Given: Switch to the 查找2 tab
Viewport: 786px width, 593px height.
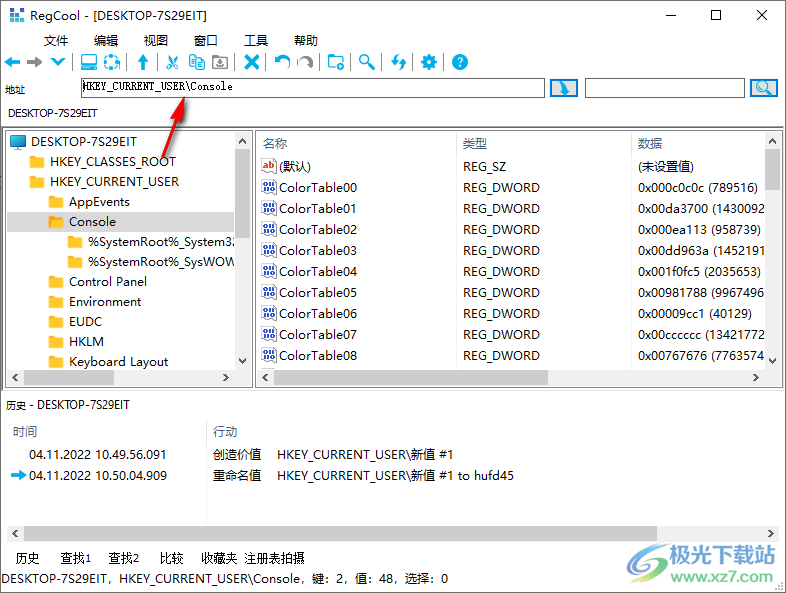Looking at the screenshot, I should [x=123, y=558].
